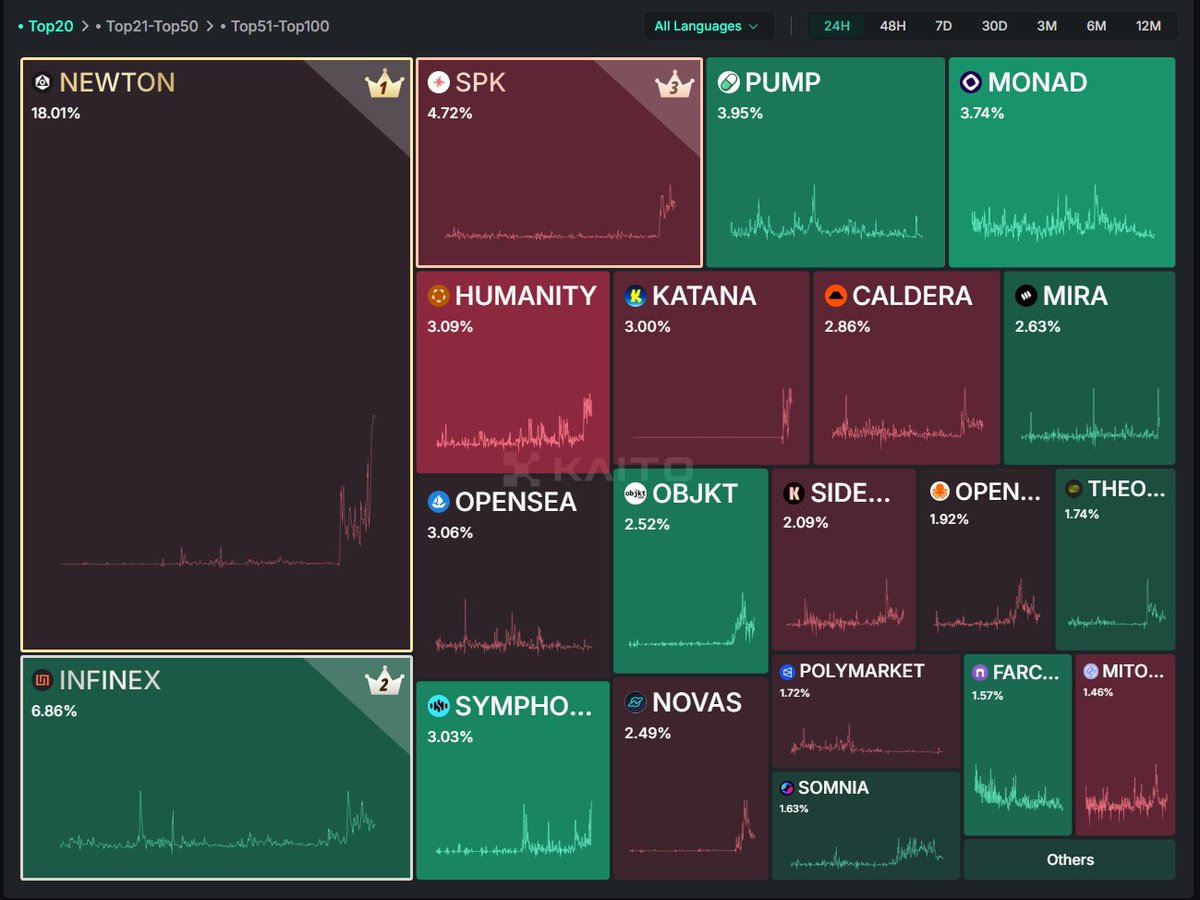Open the All Languages dropdown
This screenshot has height=900, width=1200.
[x=708, y=26]
